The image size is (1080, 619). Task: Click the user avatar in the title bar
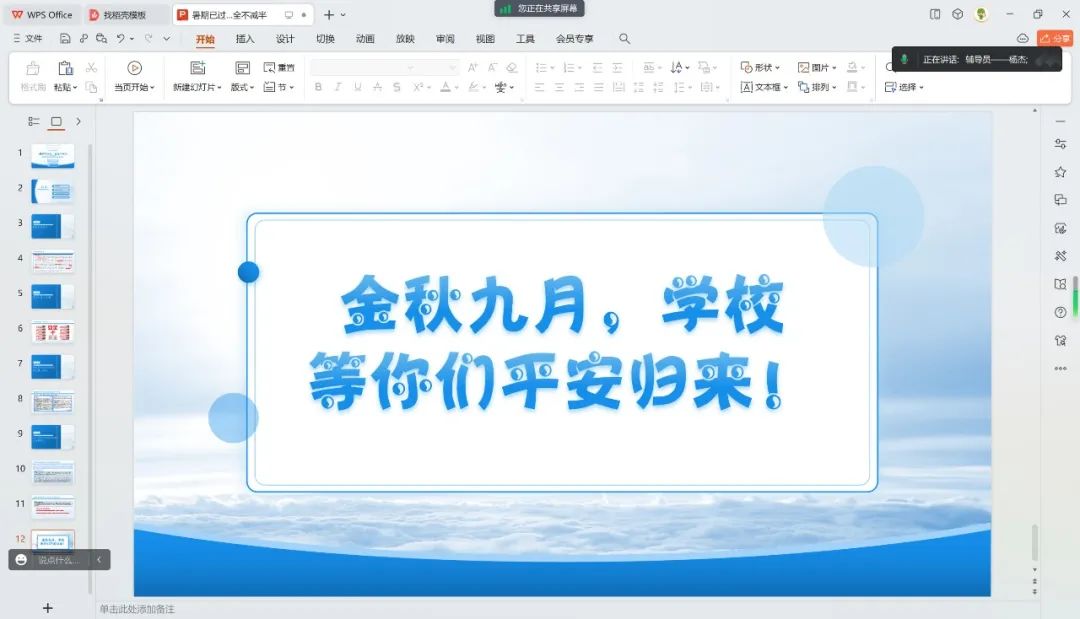[x=981, y=14]
